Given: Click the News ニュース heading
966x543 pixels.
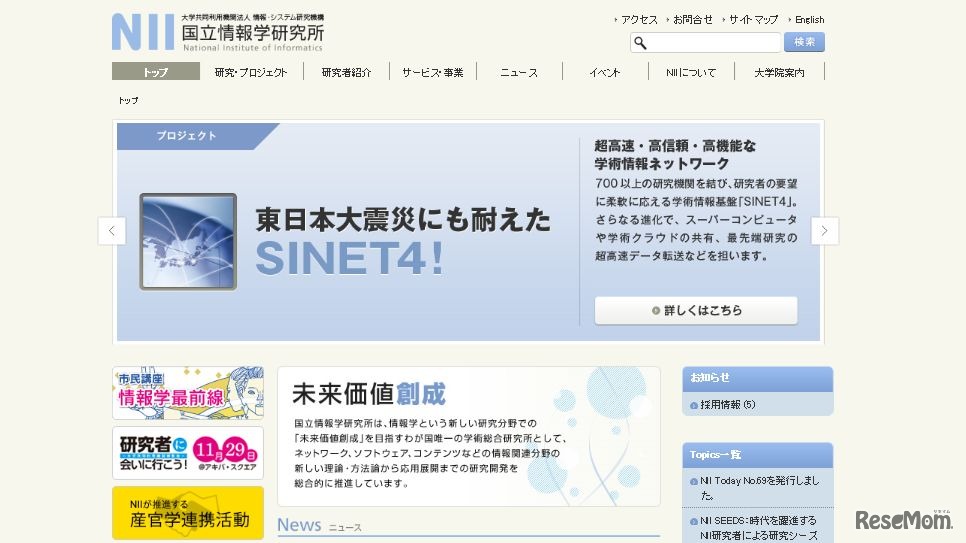Looking at the screenshot, I should pos(319,525).
